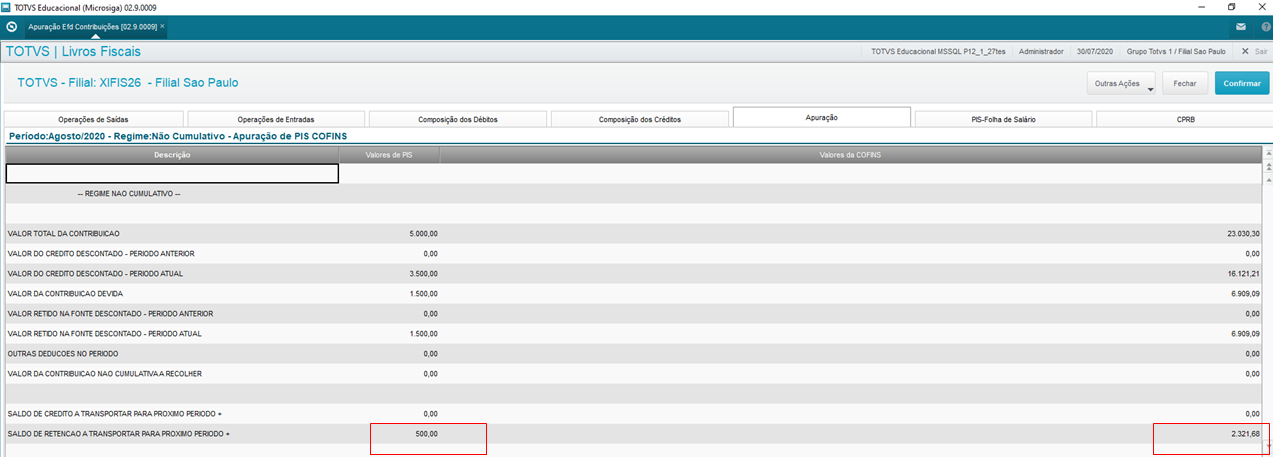This screenshot has width=1273, height=457.
Task: Restore the application window
Action: (1231, 7)
